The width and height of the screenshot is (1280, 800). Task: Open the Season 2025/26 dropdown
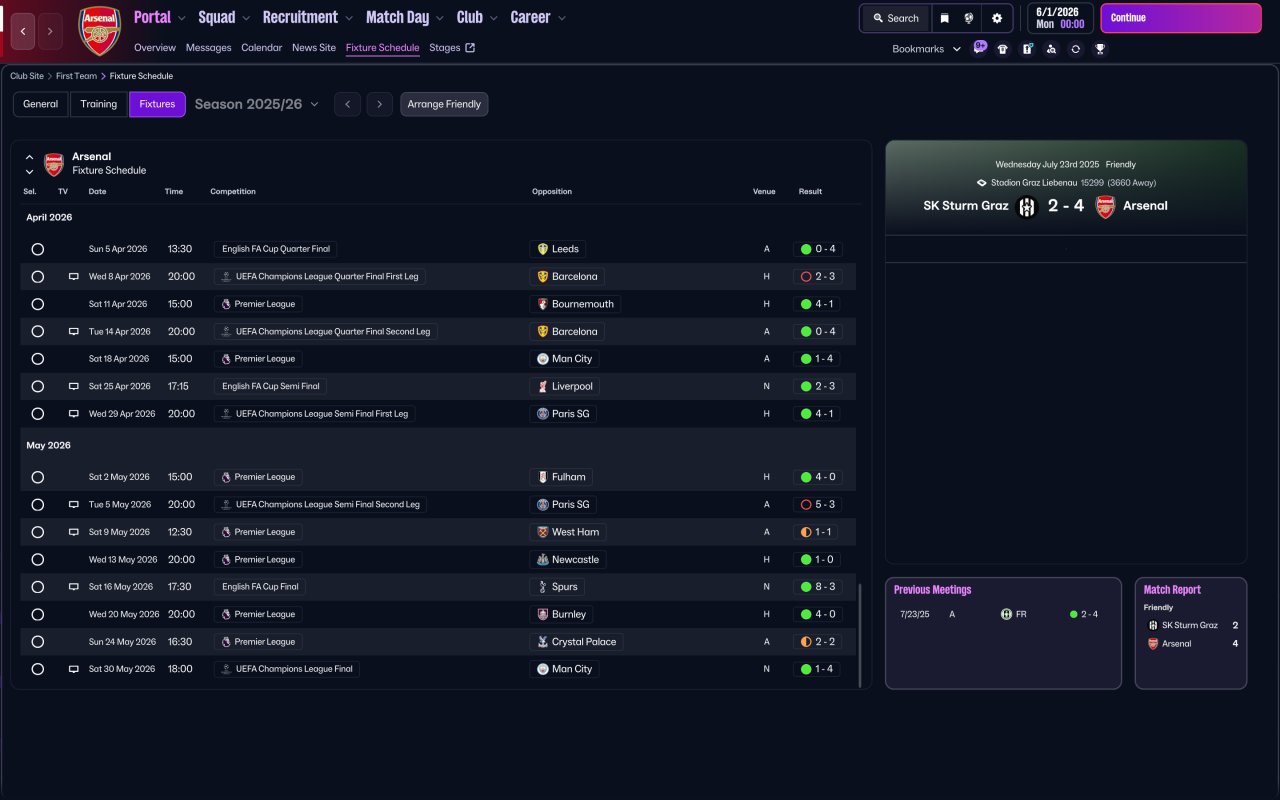(x=257, y=104)
